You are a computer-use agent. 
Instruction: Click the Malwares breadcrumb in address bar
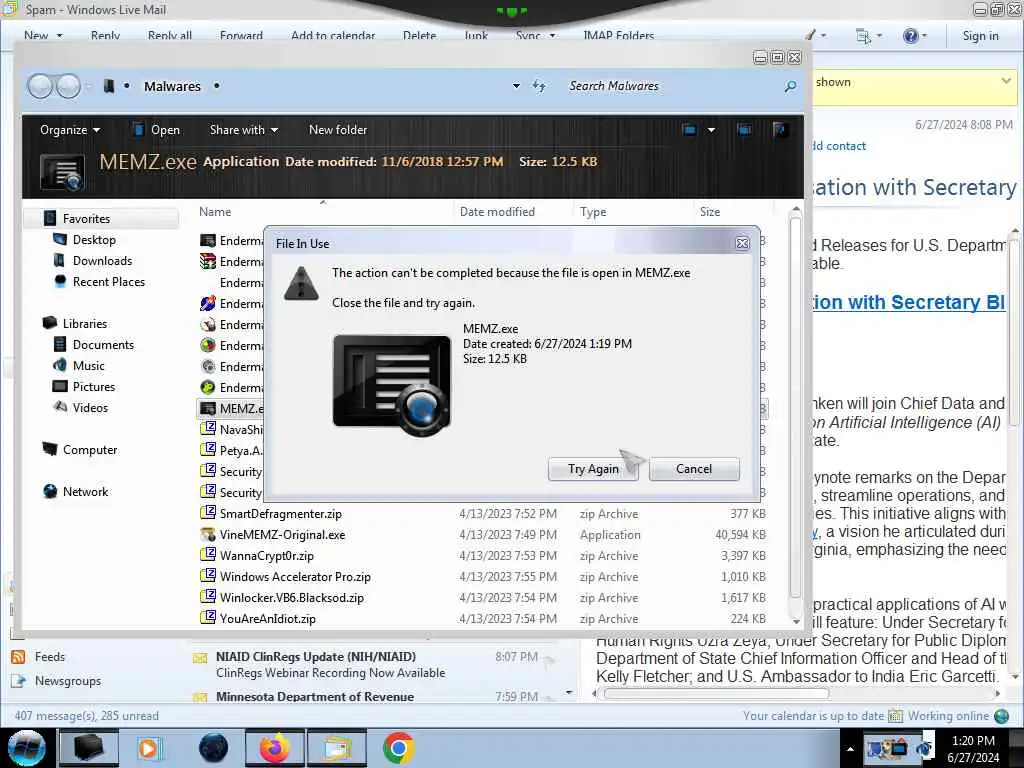[172, 86]
